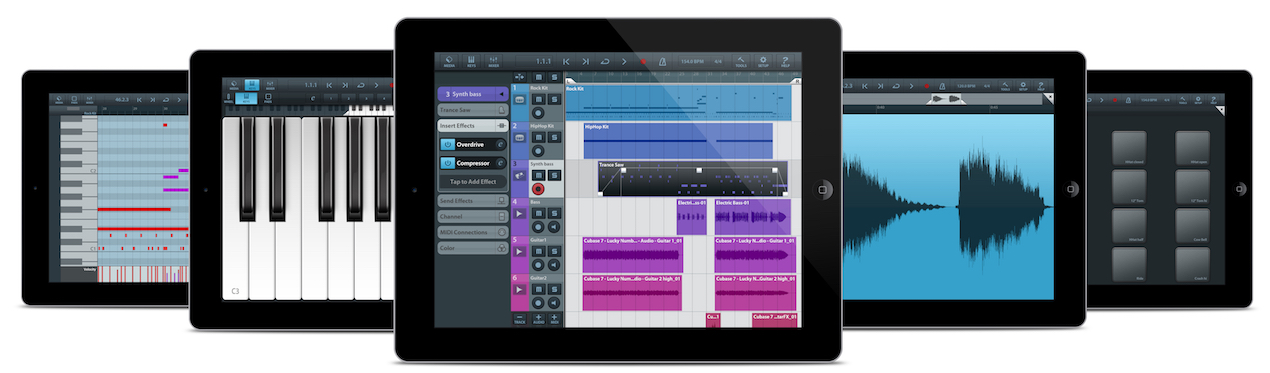
Task: Solo the Rock Kit track
Action: (x=554, y=99)
